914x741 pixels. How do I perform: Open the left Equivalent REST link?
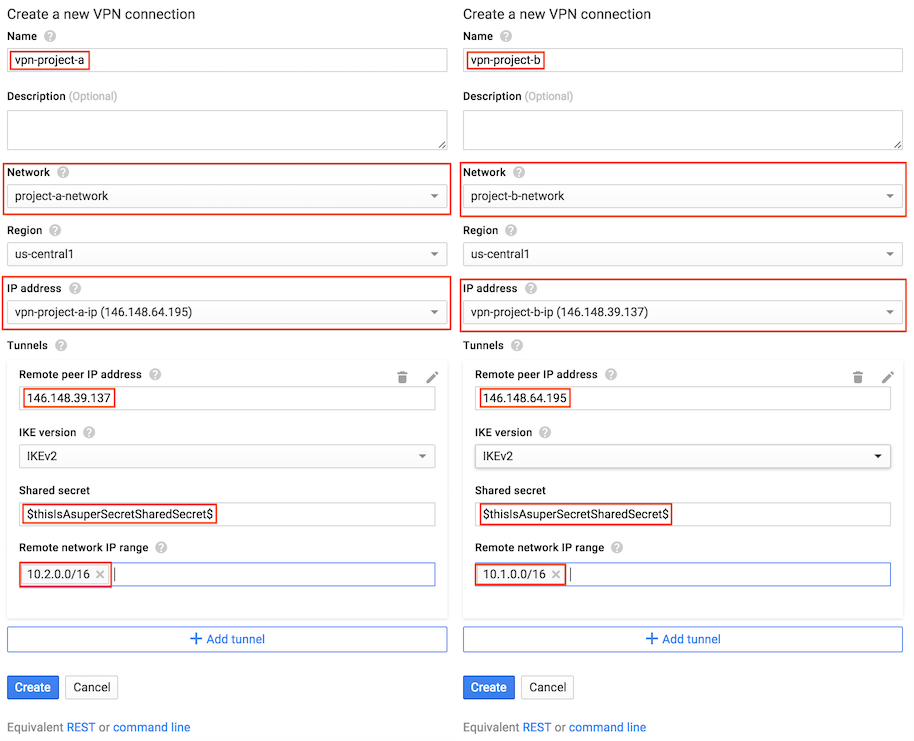click(81, 727)
